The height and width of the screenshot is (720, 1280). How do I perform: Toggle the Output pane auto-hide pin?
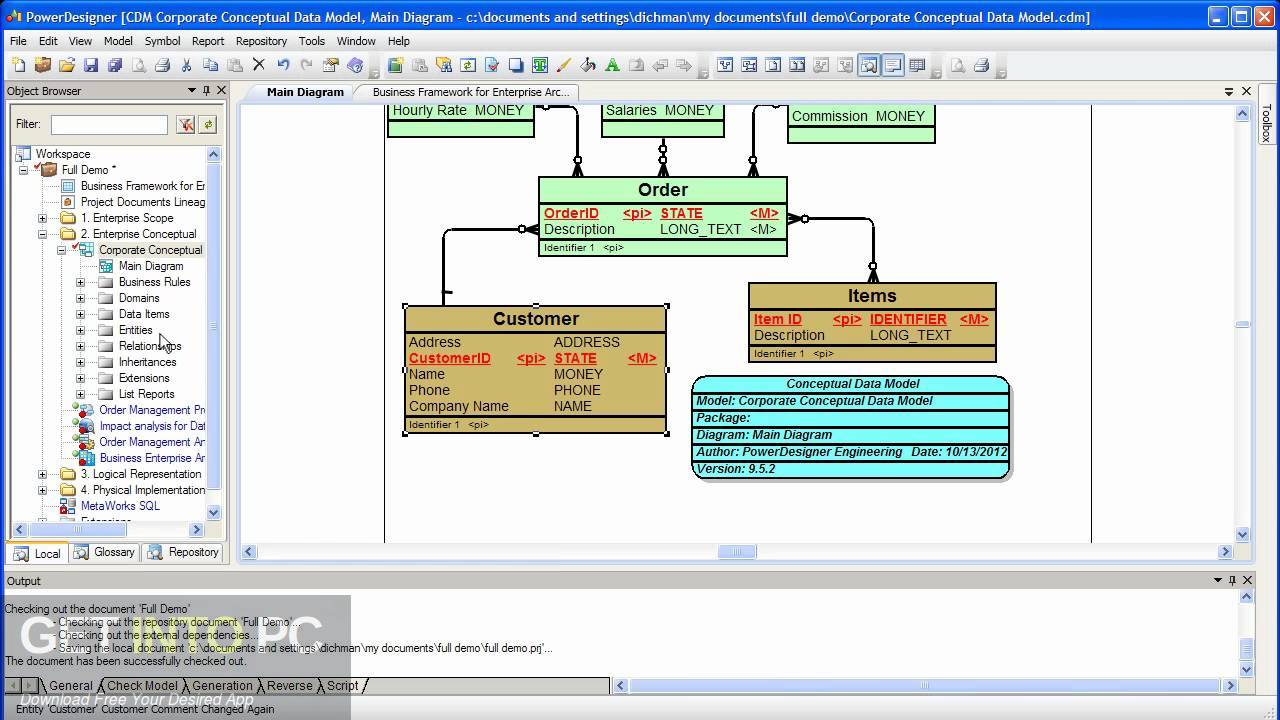pos(1232,580)
